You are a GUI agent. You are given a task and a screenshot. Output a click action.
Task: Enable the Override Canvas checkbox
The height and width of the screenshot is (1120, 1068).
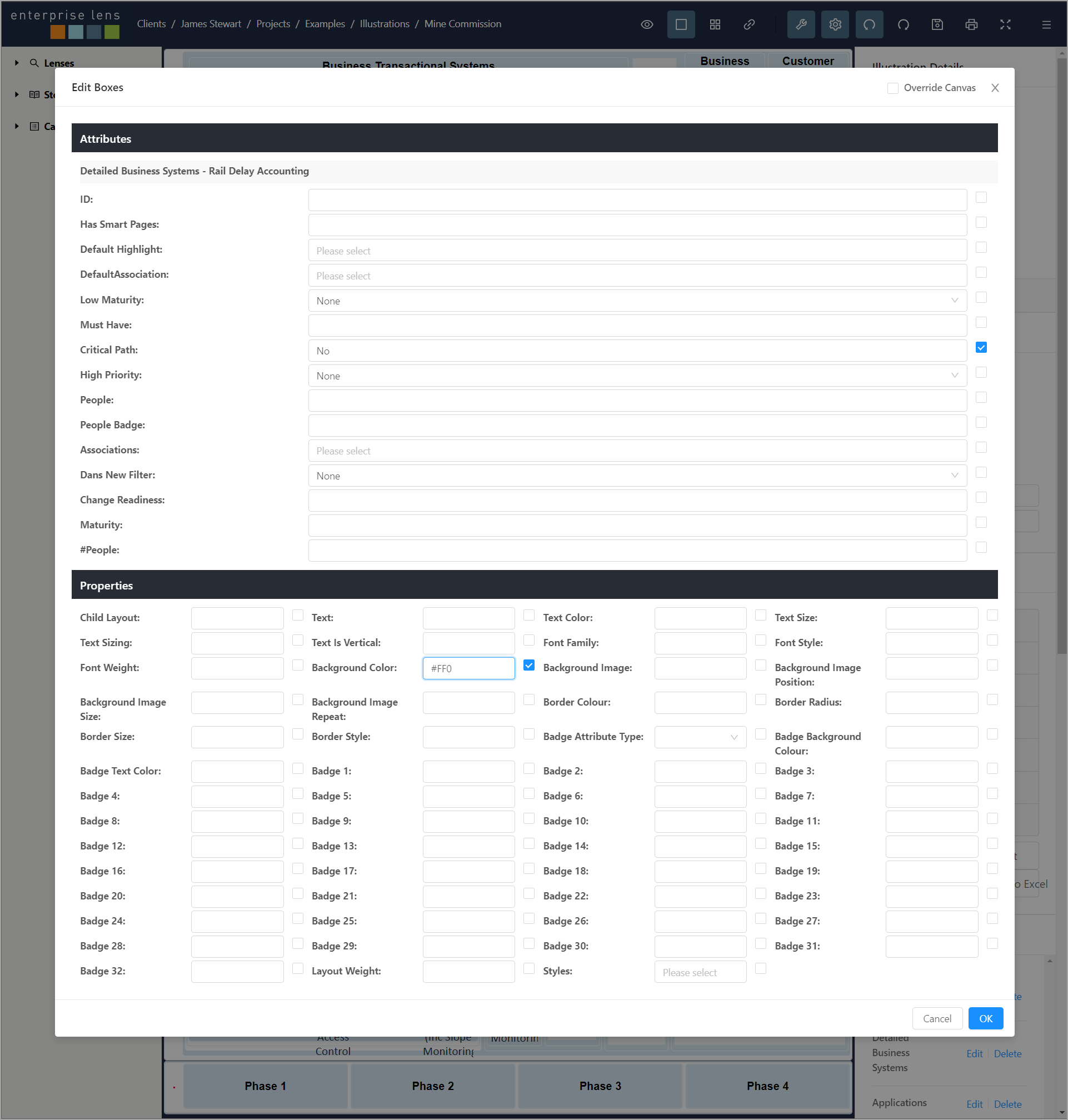(x=892, y=88)
